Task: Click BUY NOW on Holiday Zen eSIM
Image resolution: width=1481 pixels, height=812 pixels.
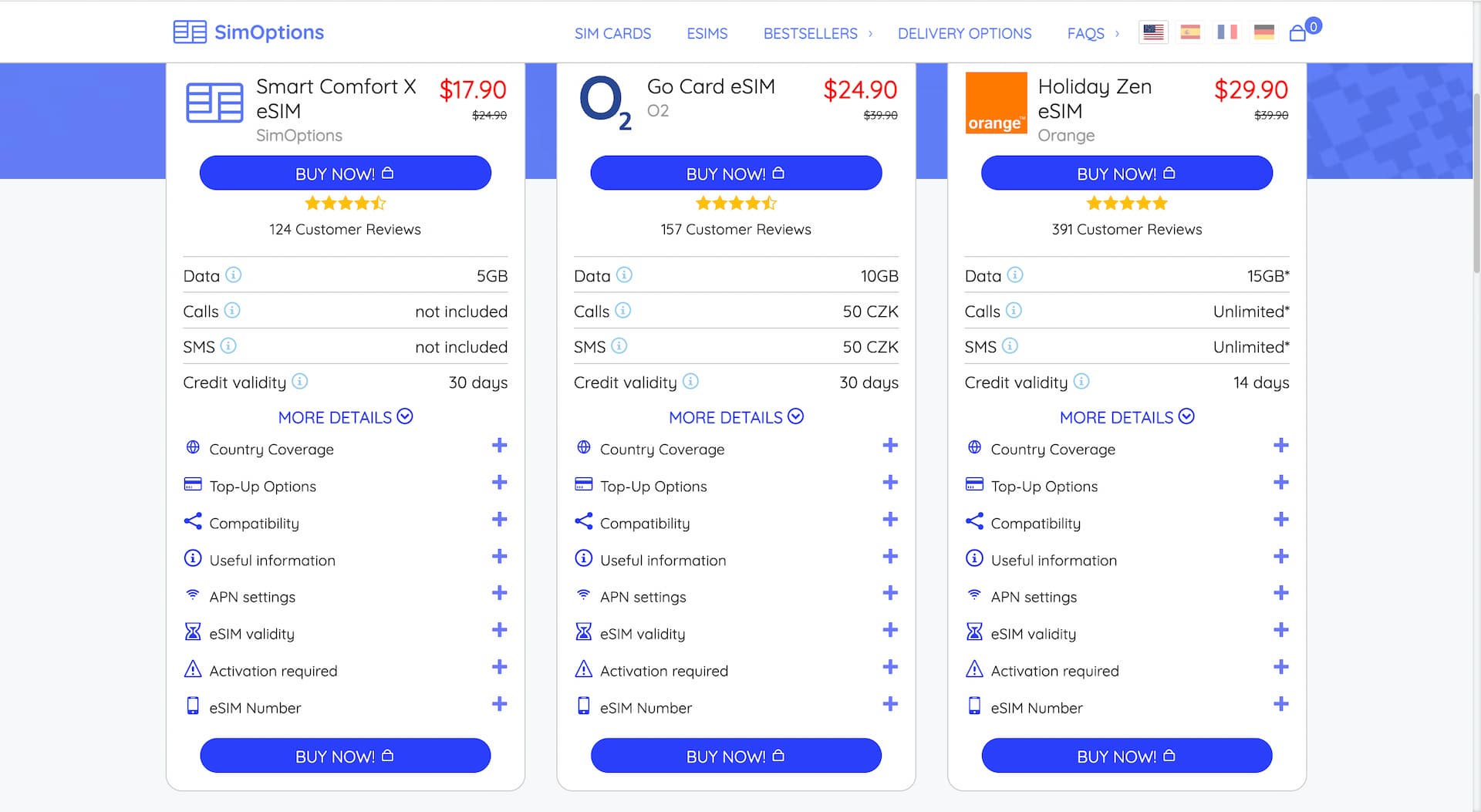Action: (1126, 173)
